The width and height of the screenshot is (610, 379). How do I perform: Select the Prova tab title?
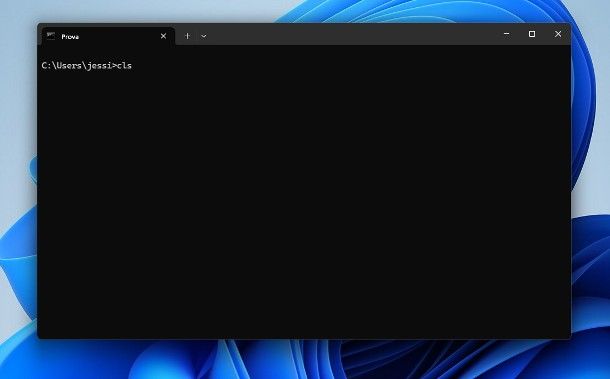70,37
